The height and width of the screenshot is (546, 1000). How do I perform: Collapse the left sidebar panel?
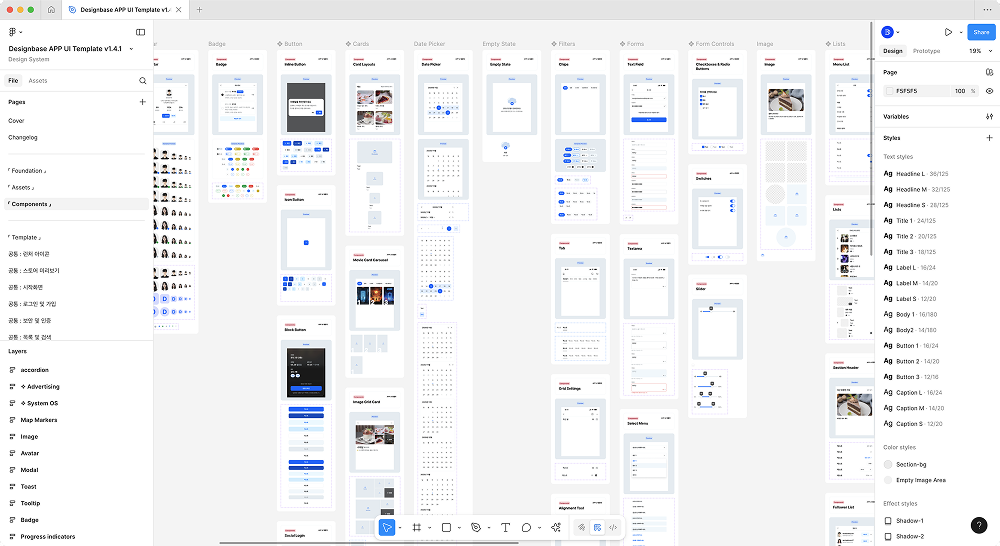pos(140,32)
